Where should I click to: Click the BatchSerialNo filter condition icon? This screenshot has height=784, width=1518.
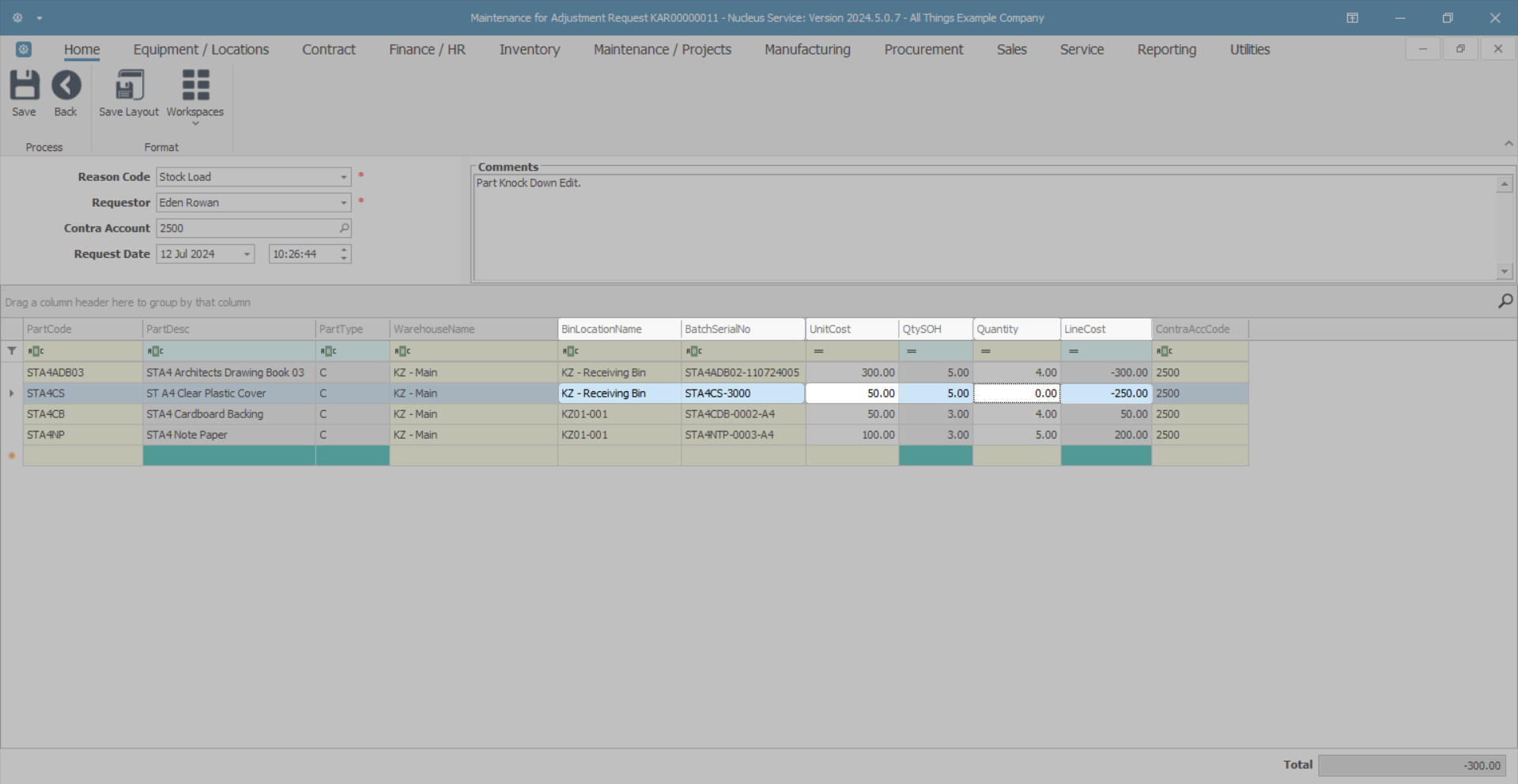click(693, 351)
